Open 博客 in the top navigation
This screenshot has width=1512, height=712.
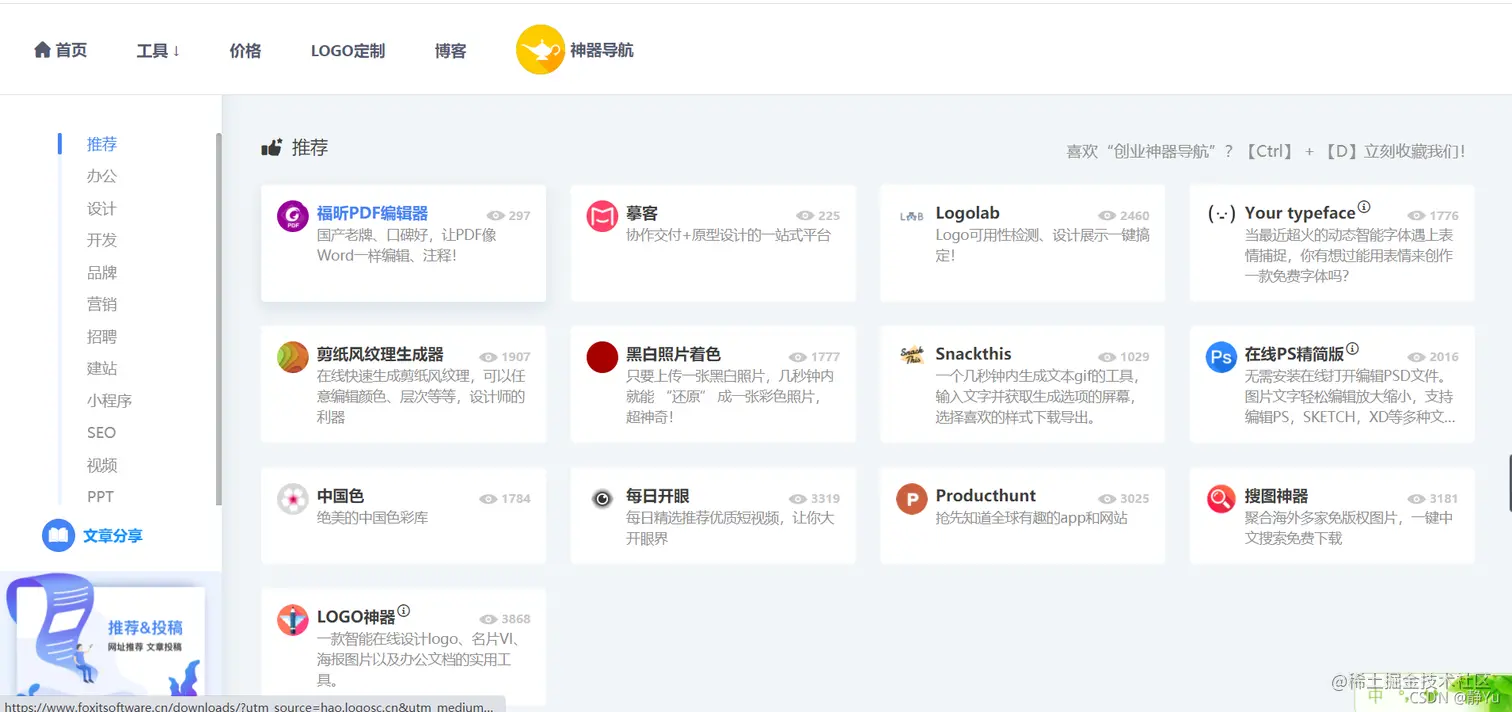(451, 50)
